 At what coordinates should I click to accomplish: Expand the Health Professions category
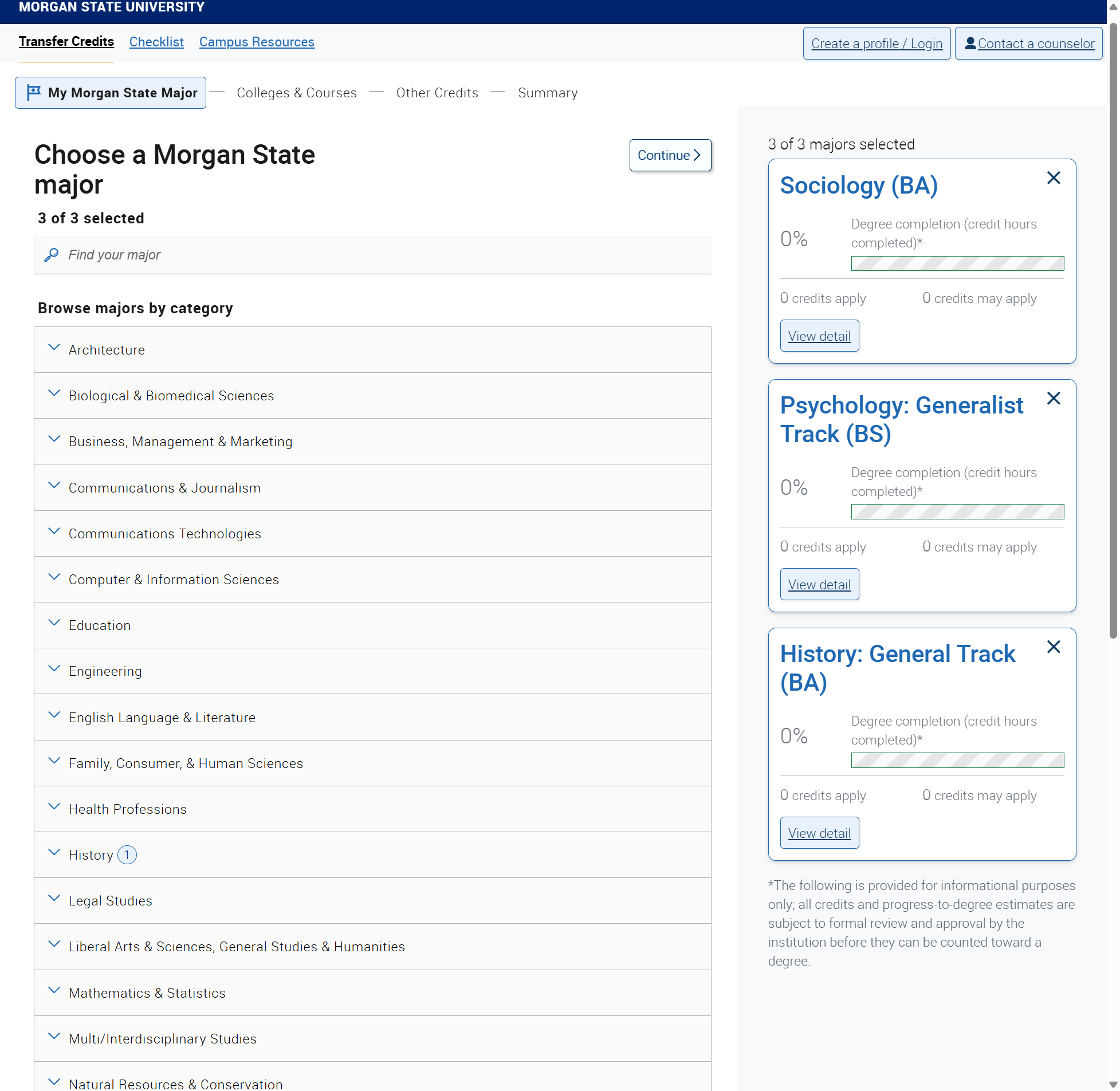[372, 809]
